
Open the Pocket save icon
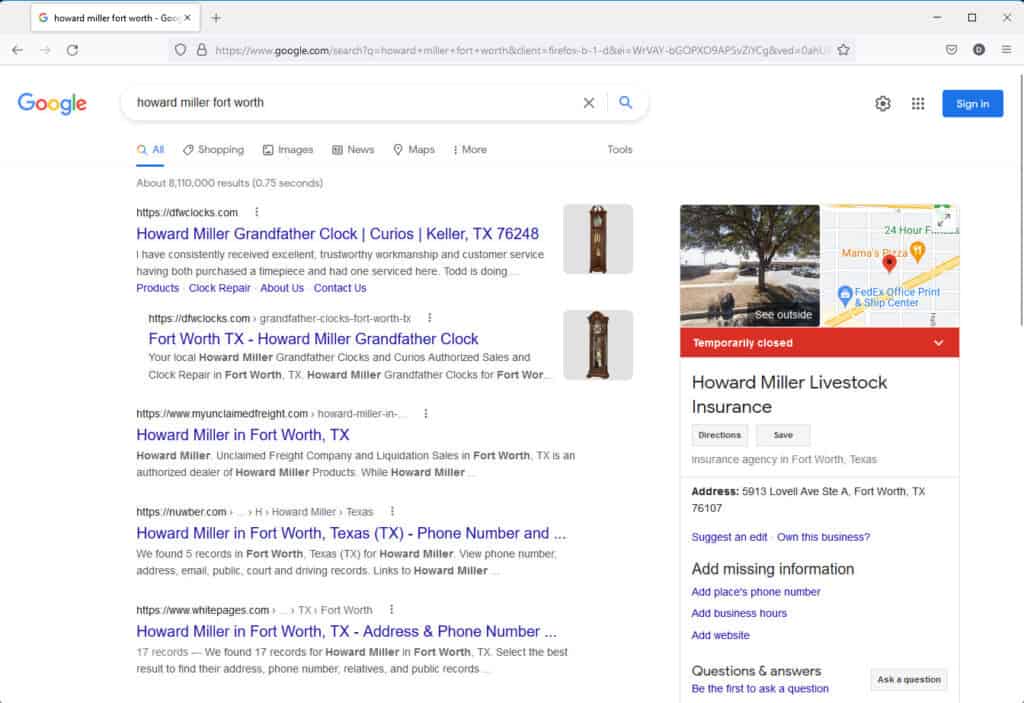(x=952, y=50)
